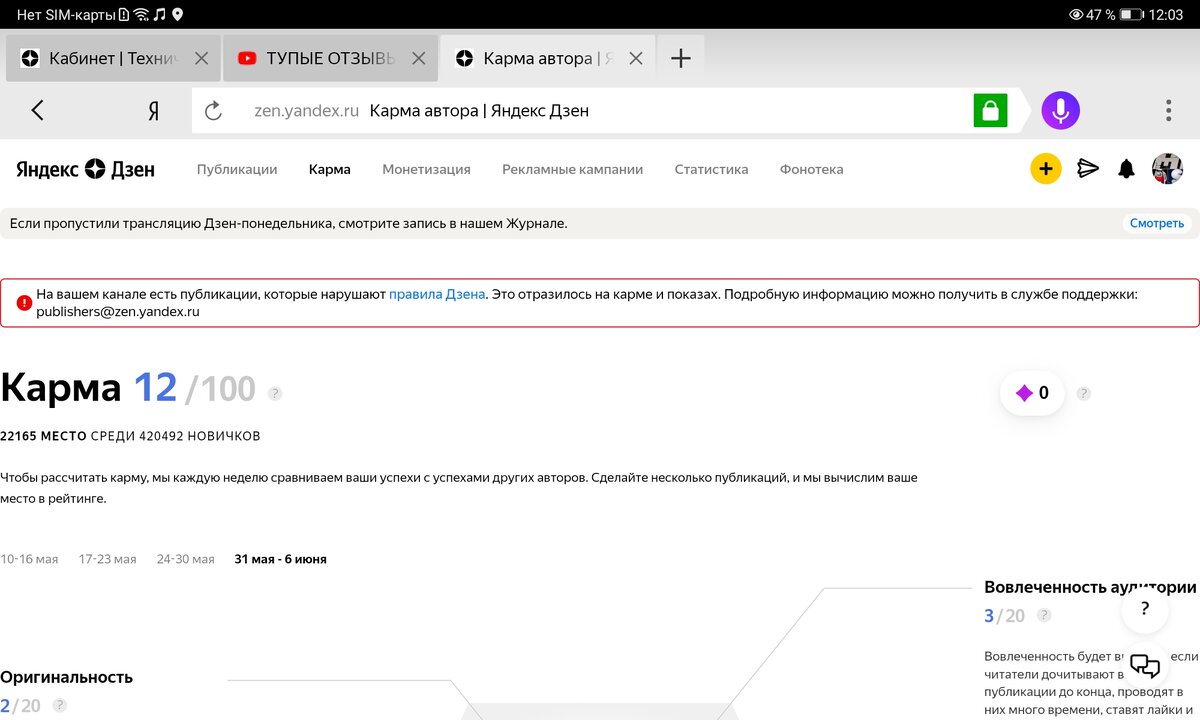1200x720 pixels.
Task: Open the Карма section
Action: tap(330, 169)
